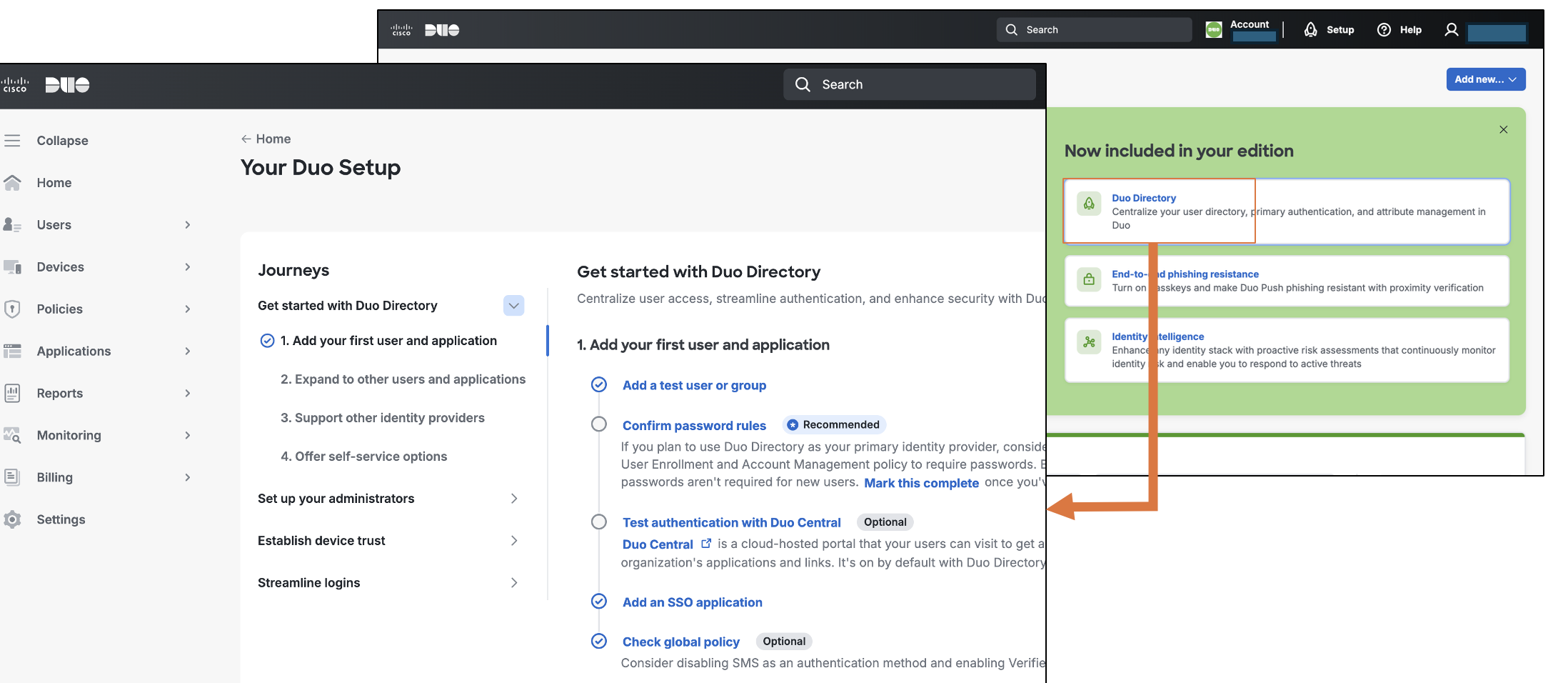Mark Test authentication with Duo Central circle
1568x683 pixels.
599,522
